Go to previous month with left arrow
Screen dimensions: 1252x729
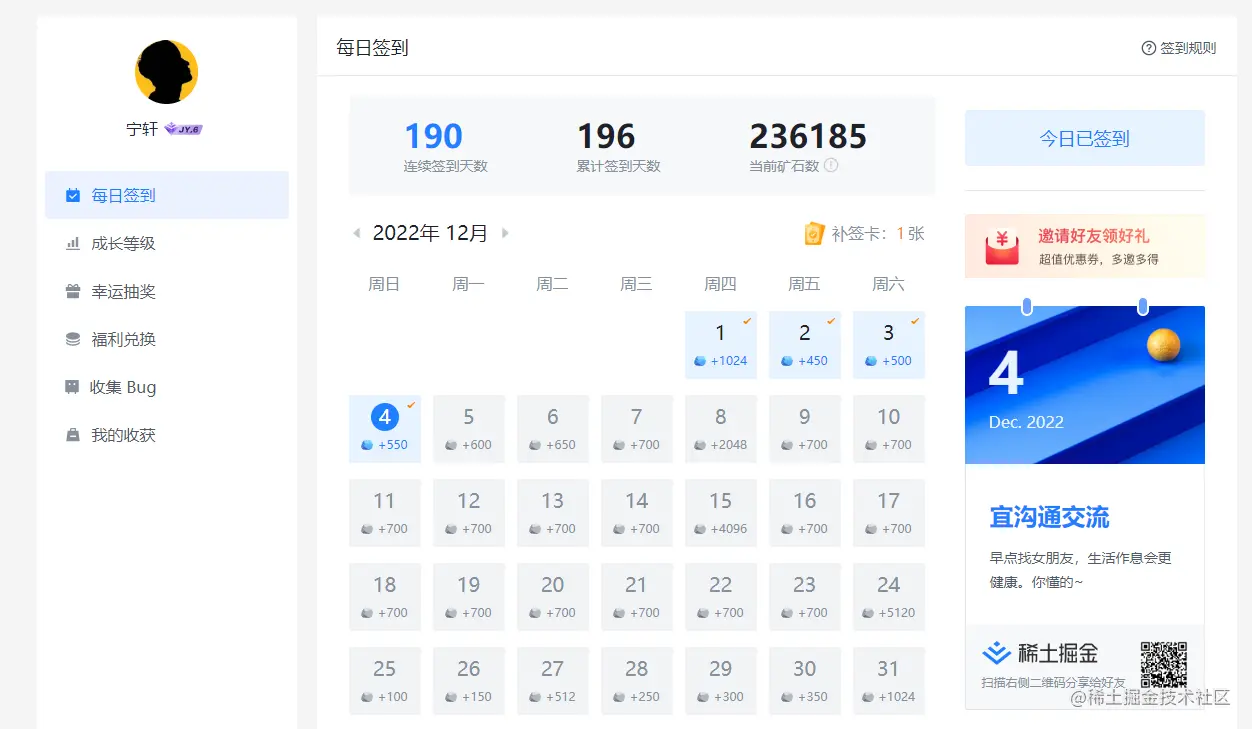coord(356,233)
